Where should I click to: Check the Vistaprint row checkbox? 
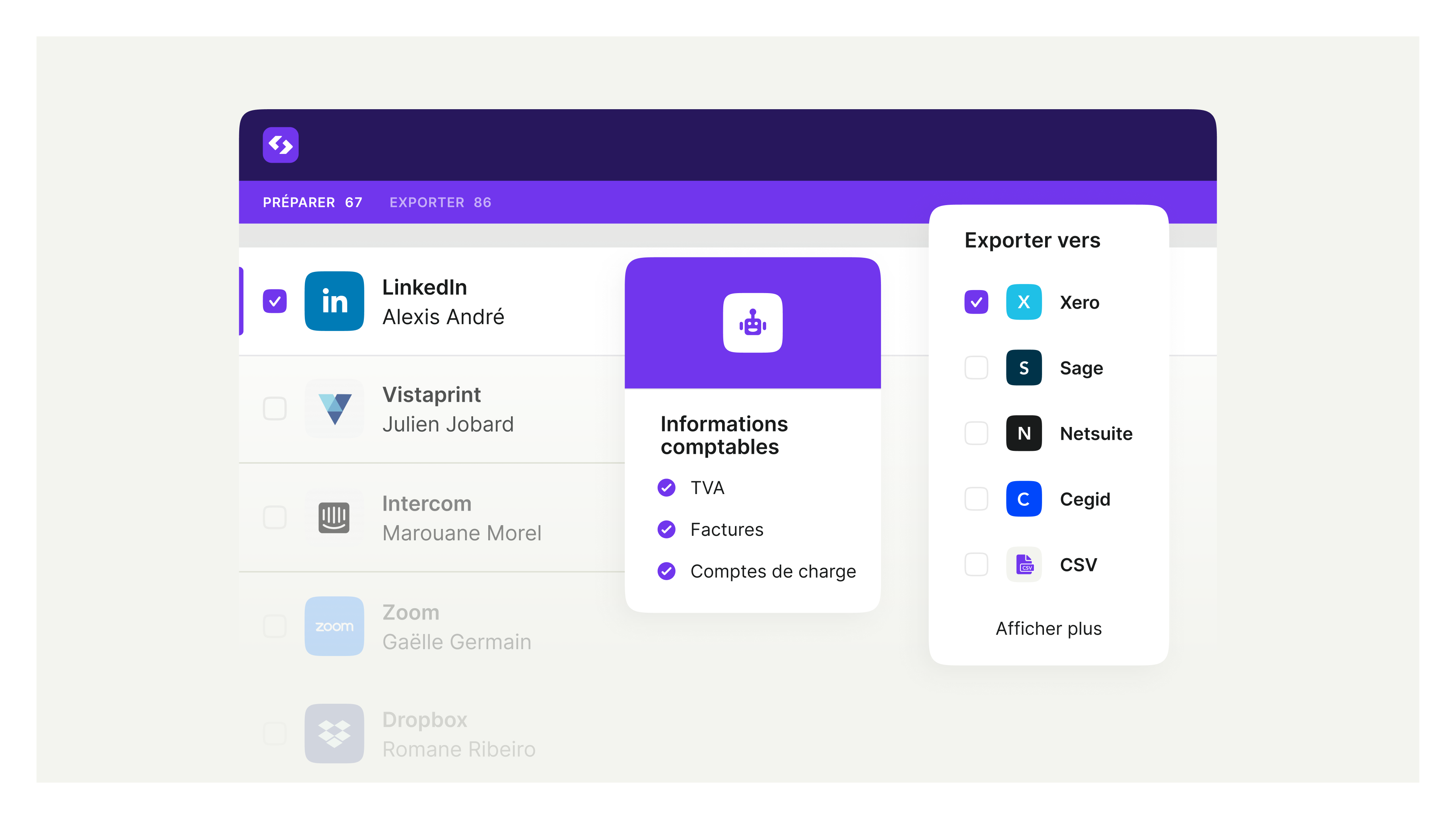coord(275,409)
